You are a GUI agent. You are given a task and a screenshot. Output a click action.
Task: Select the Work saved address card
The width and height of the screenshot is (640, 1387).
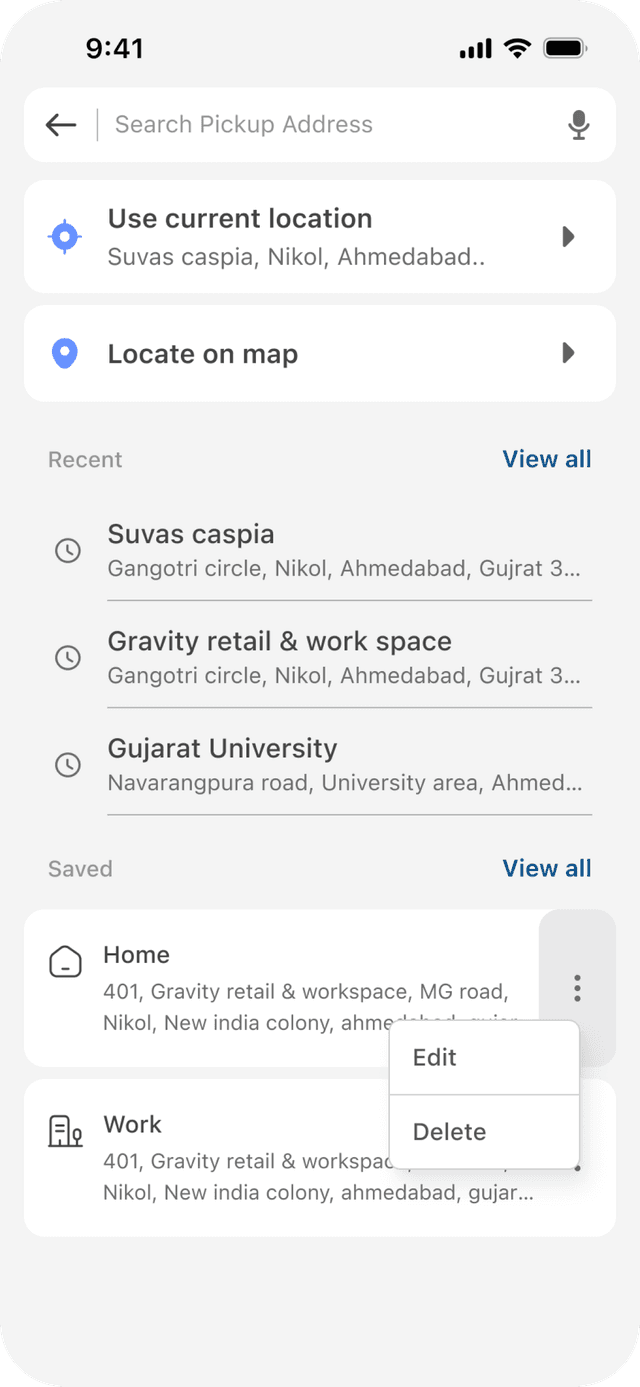(320, 1158)
